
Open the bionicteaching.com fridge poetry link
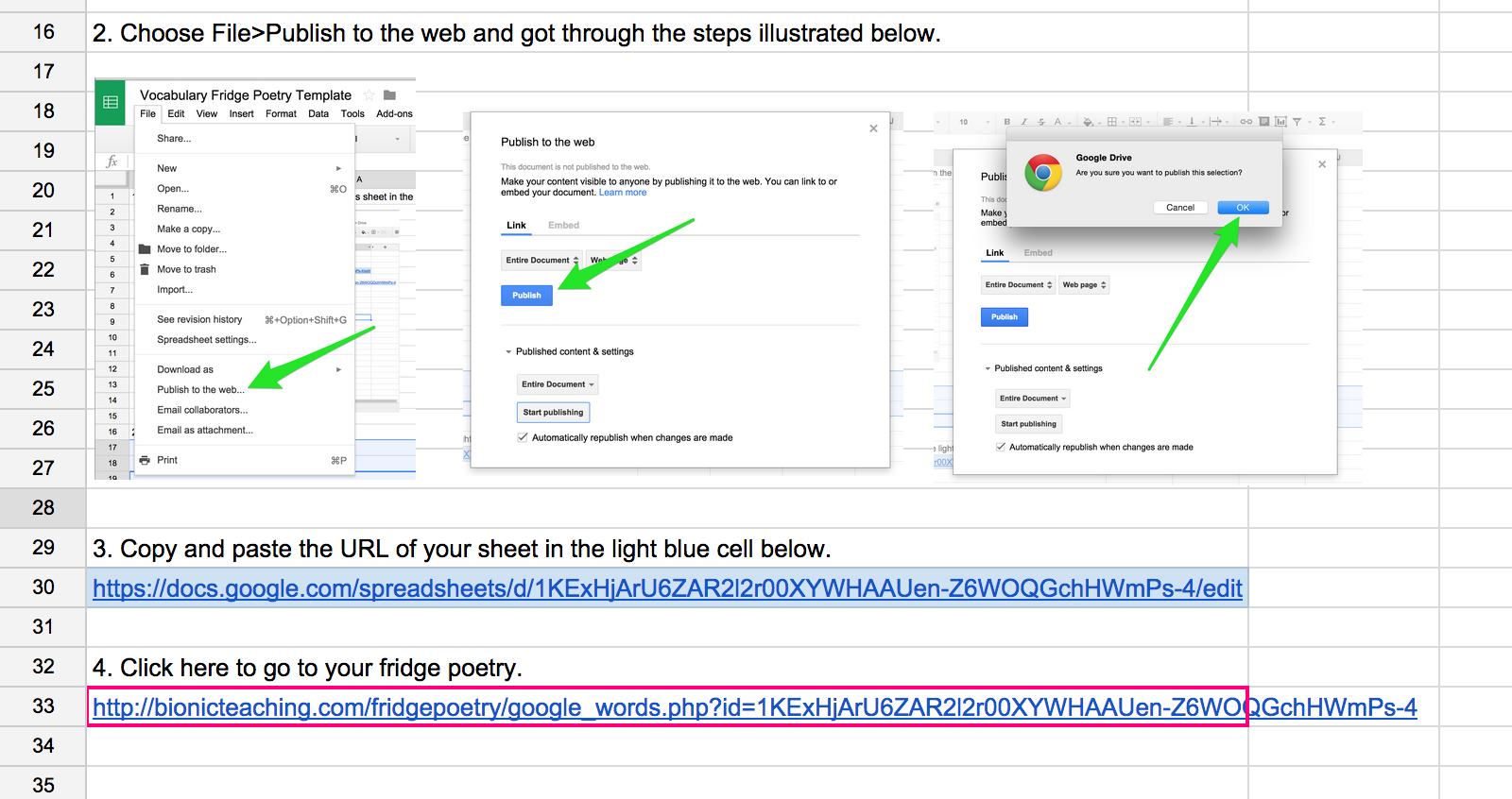754,707
